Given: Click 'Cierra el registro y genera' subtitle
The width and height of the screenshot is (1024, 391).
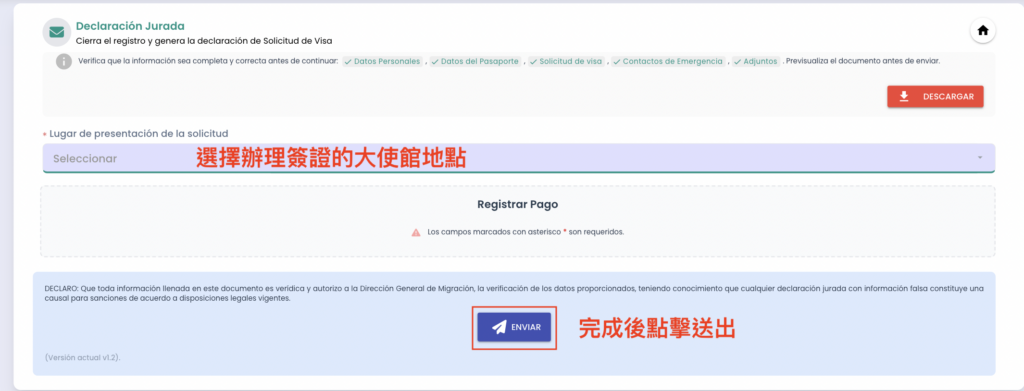Looking at the screenshot, I should point(204,41).
